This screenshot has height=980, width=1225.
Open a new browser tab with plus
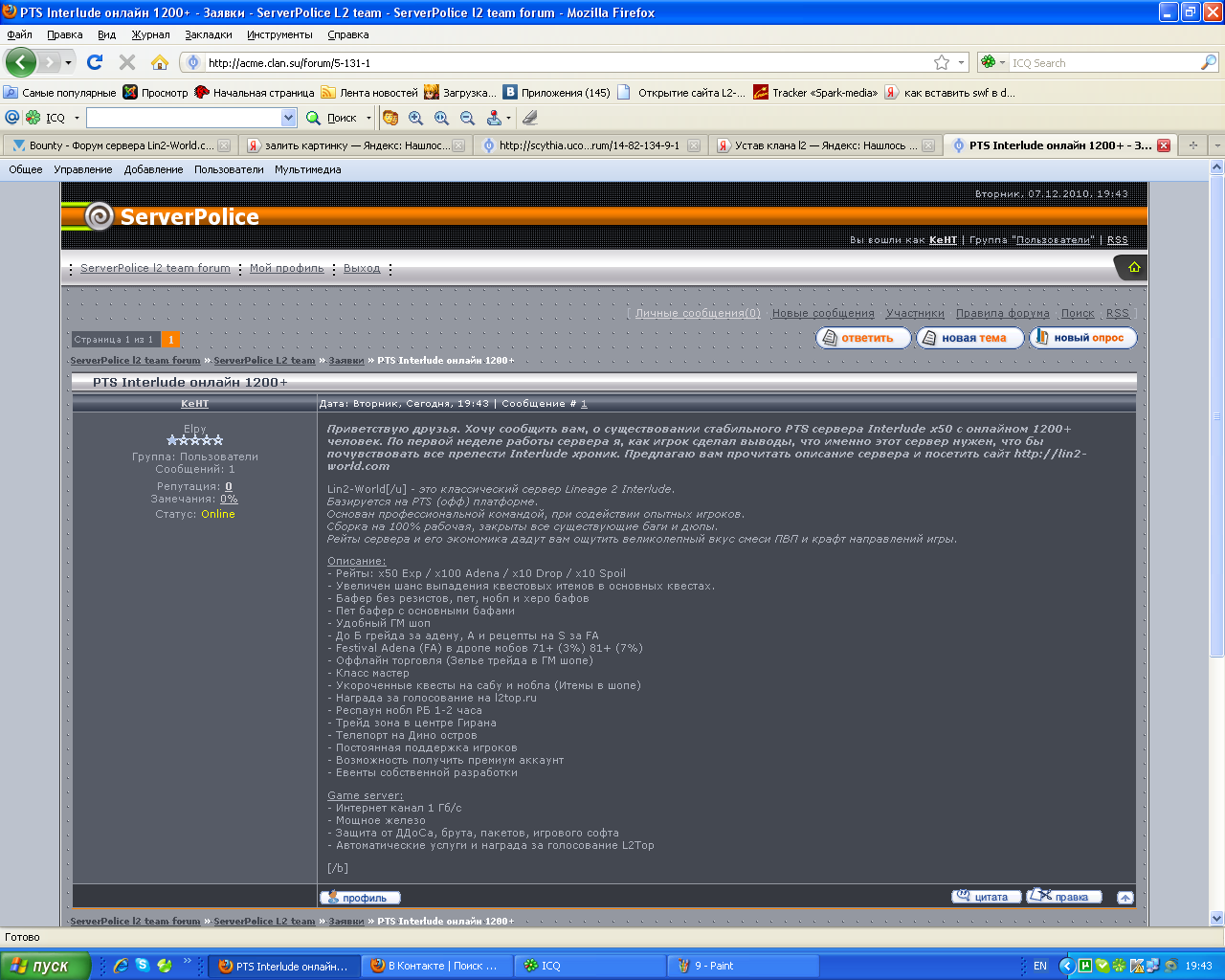tap(1192, 145)
